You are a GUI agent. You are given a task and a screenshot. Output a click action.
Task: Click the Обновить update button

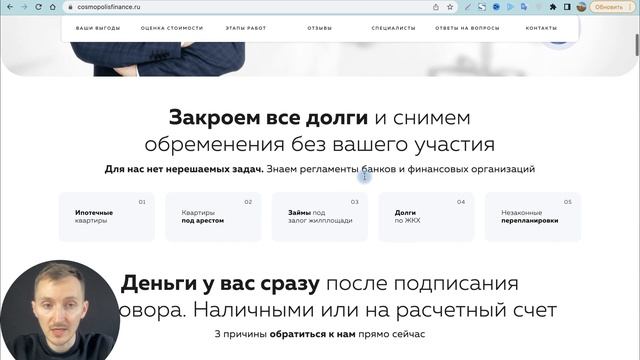pyautogui.click(x=613, y=7)
